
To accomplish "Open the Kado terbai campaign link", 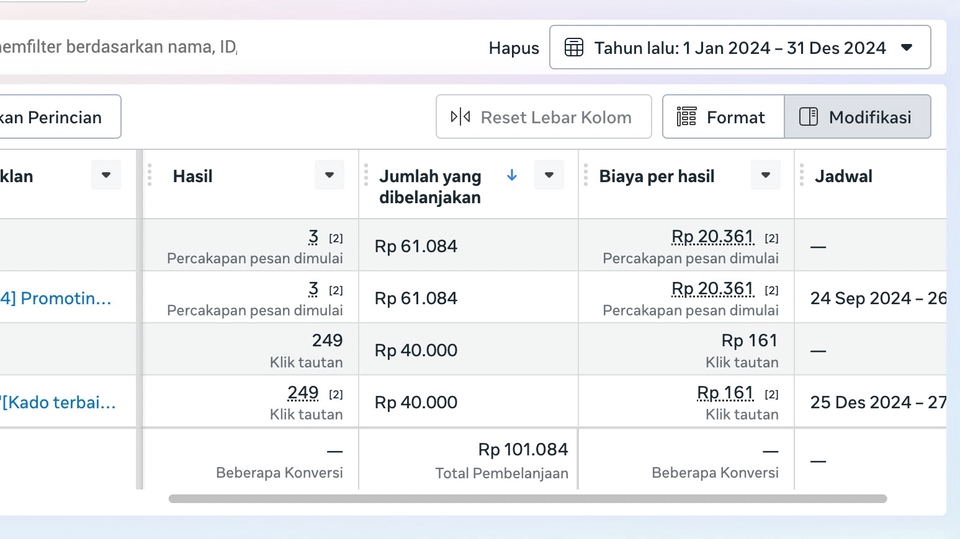I will click(x=58, y=402).
